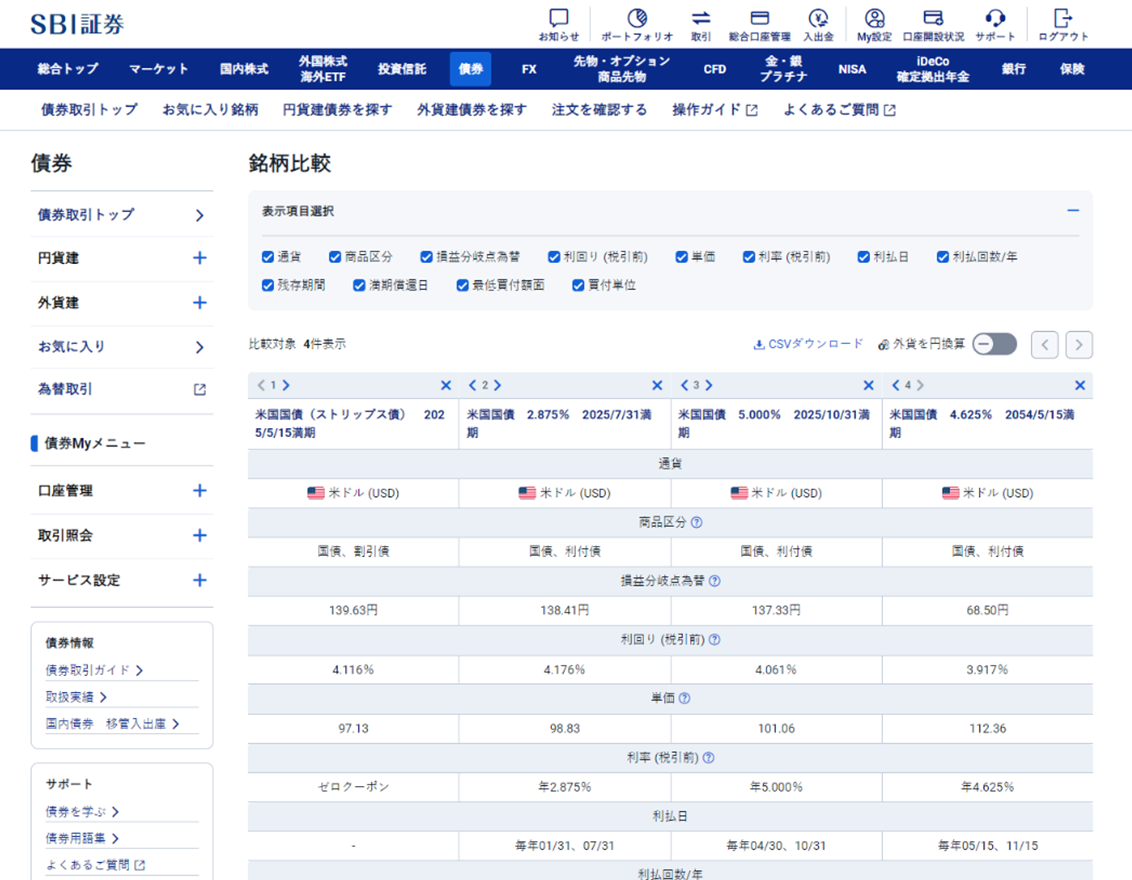
Task: Open the 投資信託 navigation tab
Action: (401, 68)
